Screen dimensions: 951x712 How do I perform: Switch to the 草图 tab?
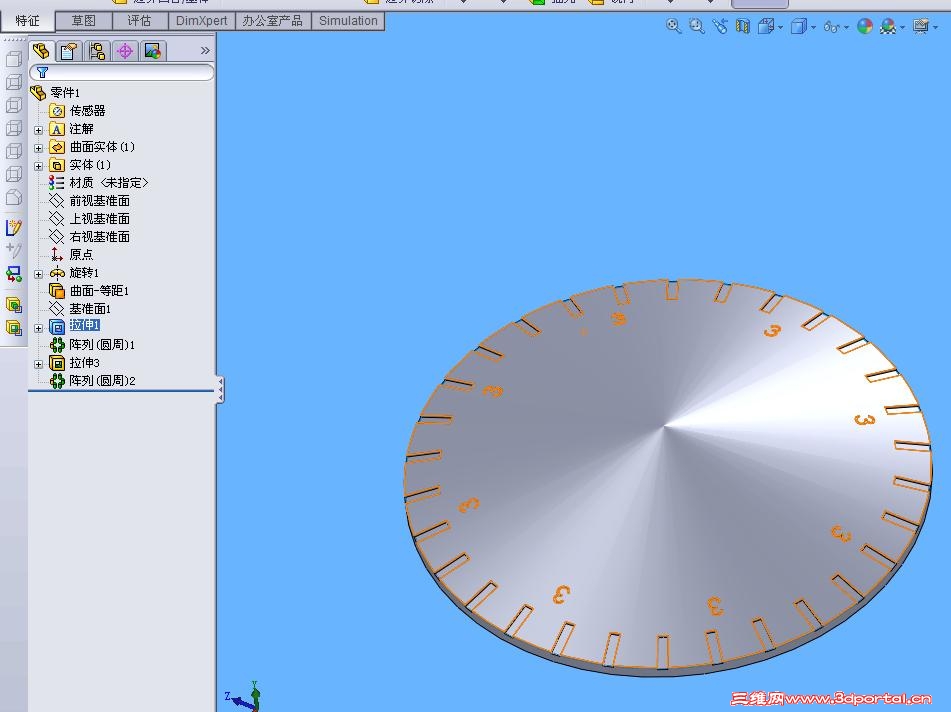point(84,21)
